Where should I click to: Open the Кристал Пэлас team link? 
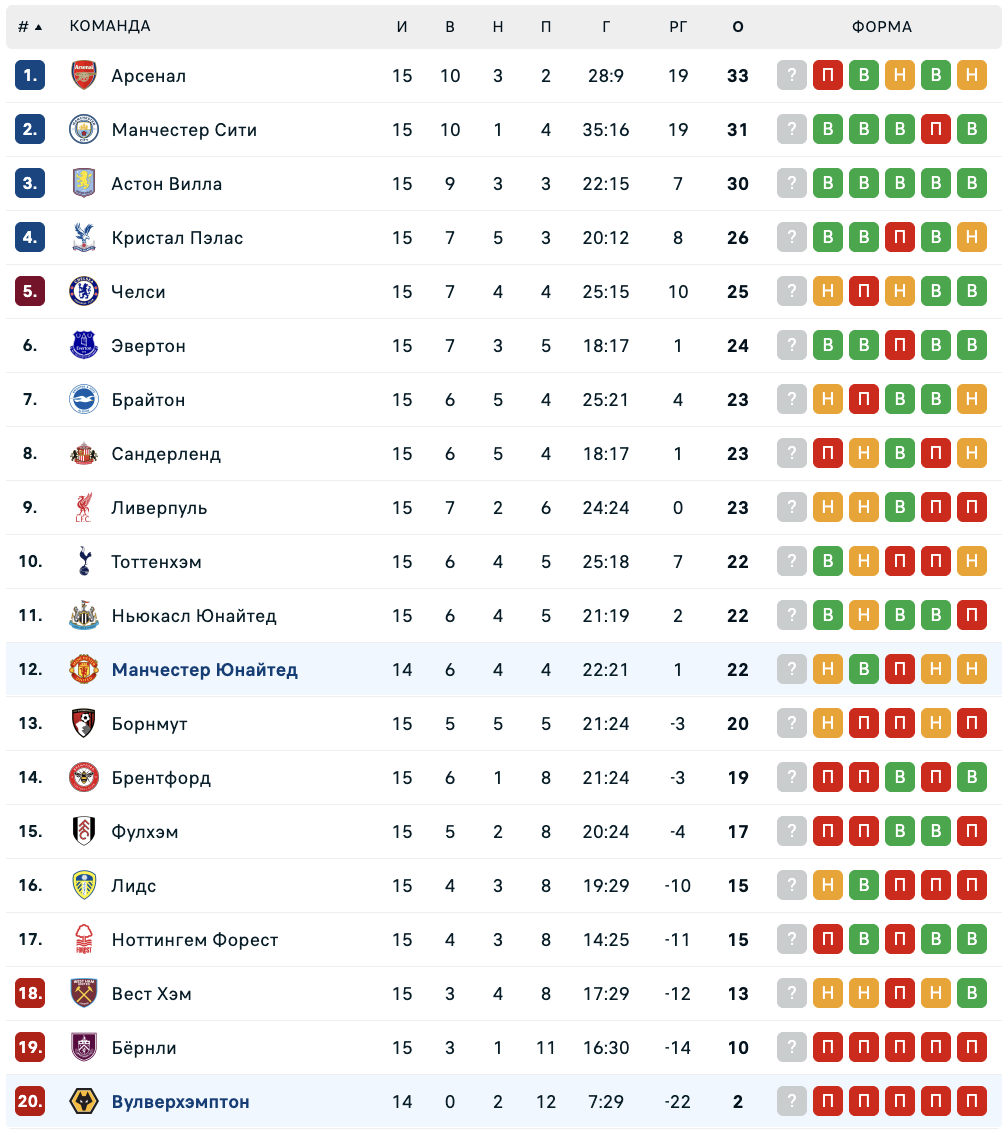pos(177,238)
